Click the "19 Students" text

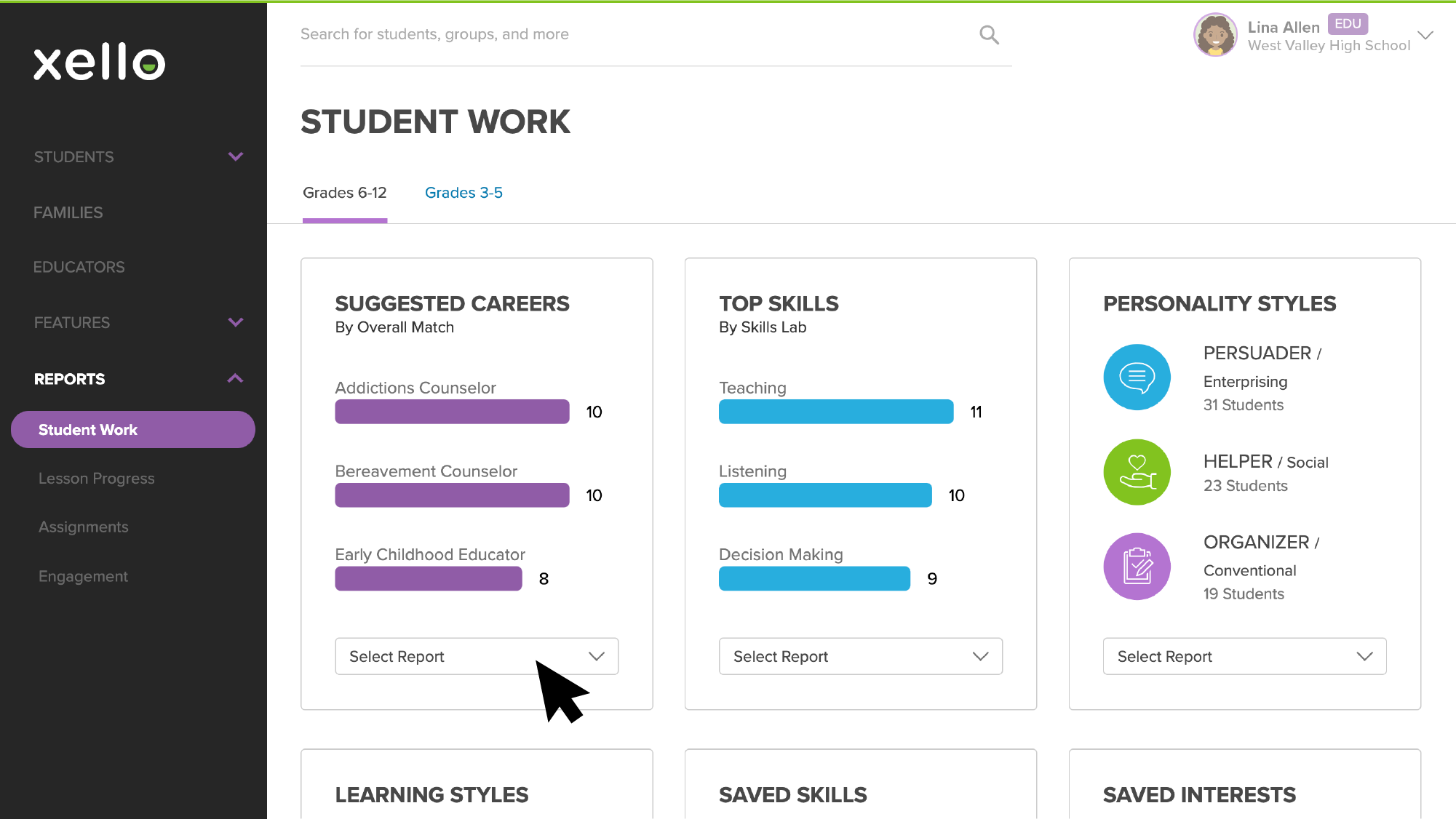[1244, 594]
